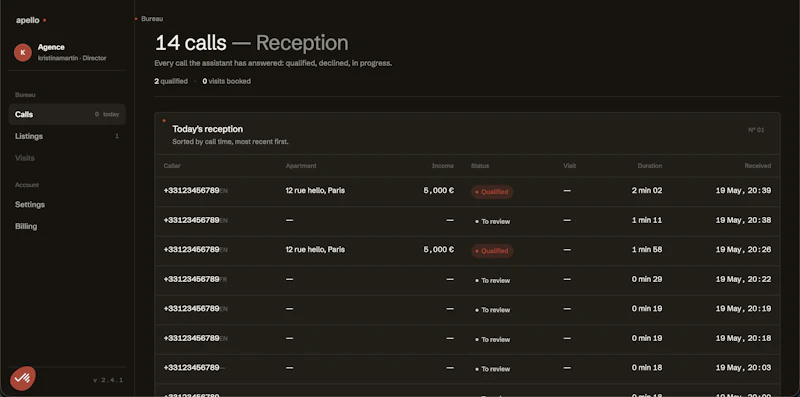Open the red checkmark widget button
Screen dimensions: 800x397
tap(23, 378)
